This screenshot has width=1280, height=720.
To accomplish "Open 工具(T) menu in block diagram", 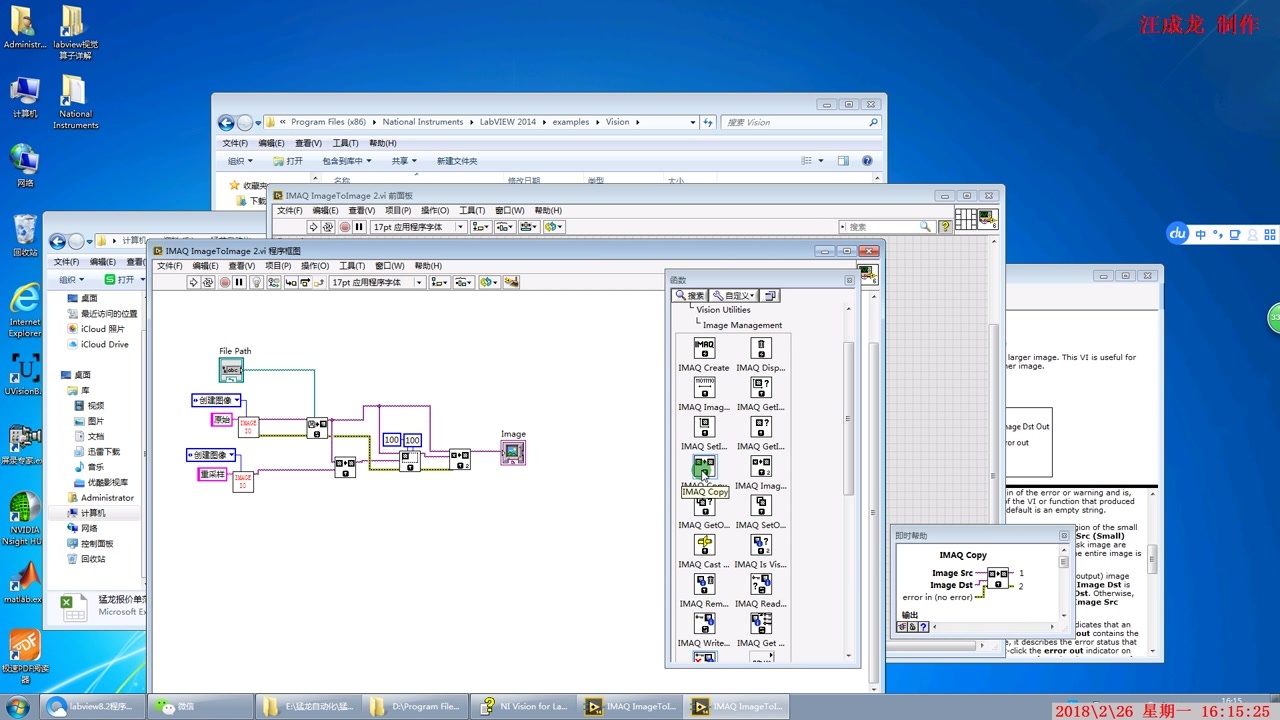I will 352,266.
